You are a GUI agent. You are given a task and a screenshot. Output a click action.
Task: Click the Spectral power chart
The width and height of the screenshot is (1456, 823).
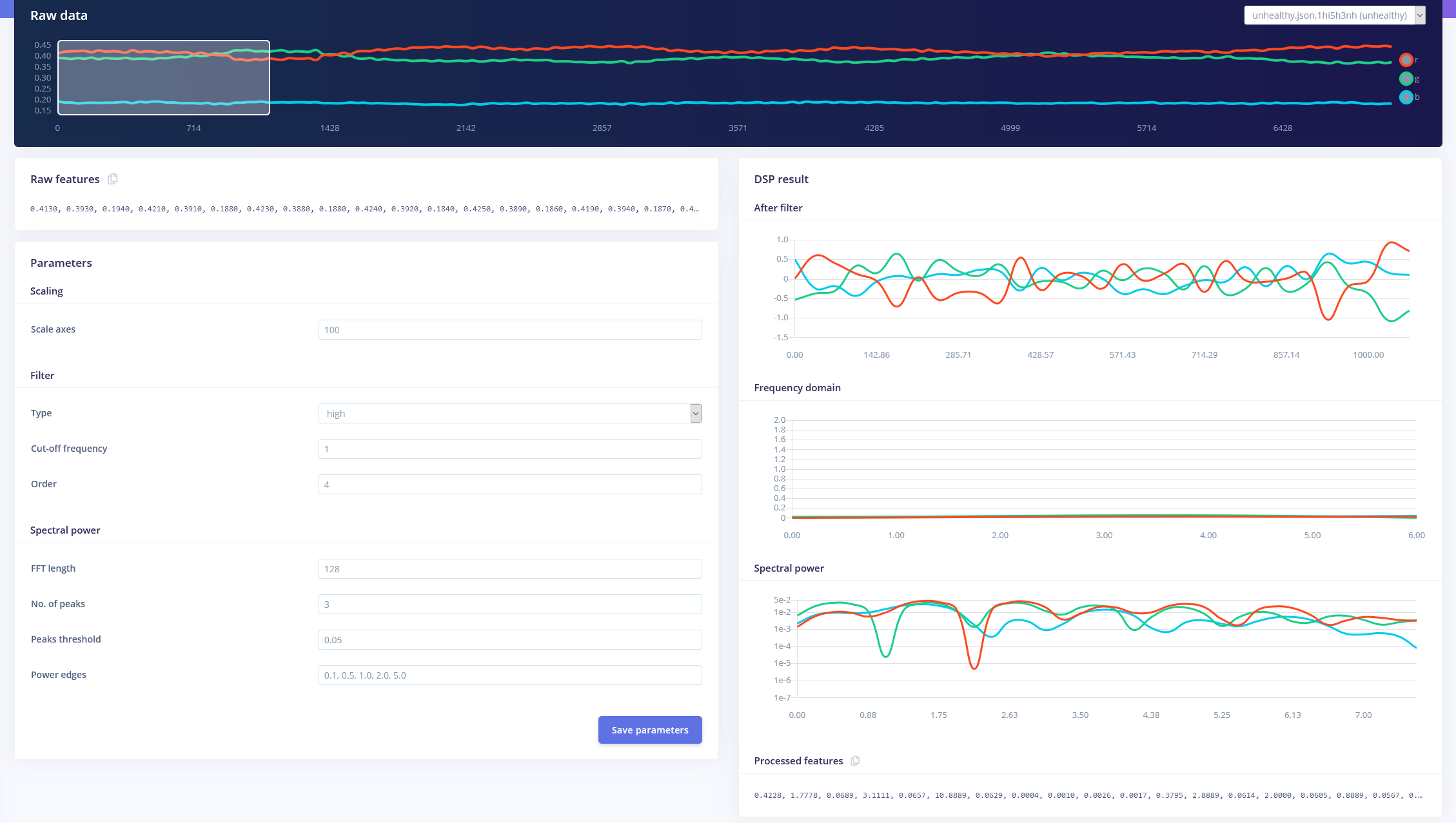tap(1107, 648)
